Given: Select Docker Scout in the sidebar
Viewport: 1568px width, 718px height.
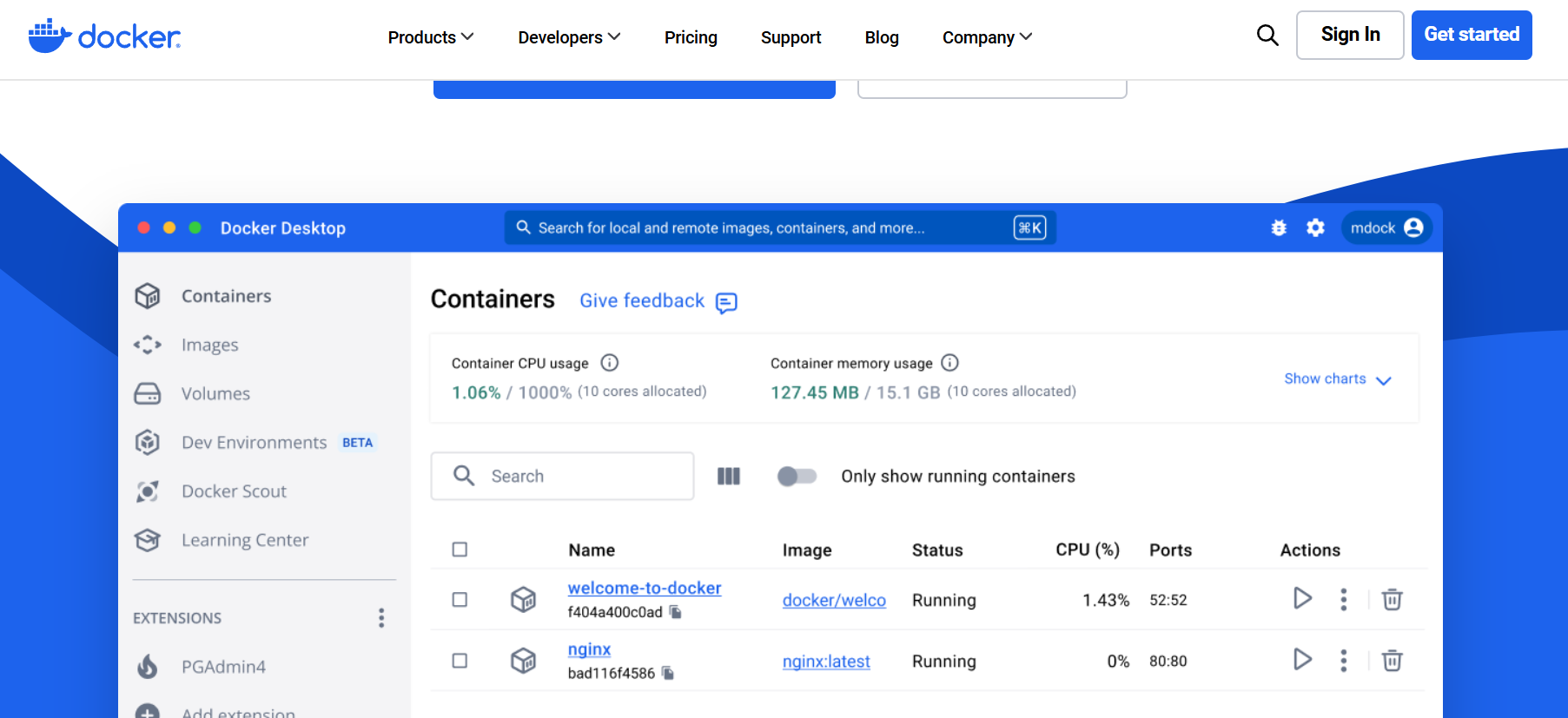Looking at the screenshot, I should pyautogui.click(x=234, y=491).
